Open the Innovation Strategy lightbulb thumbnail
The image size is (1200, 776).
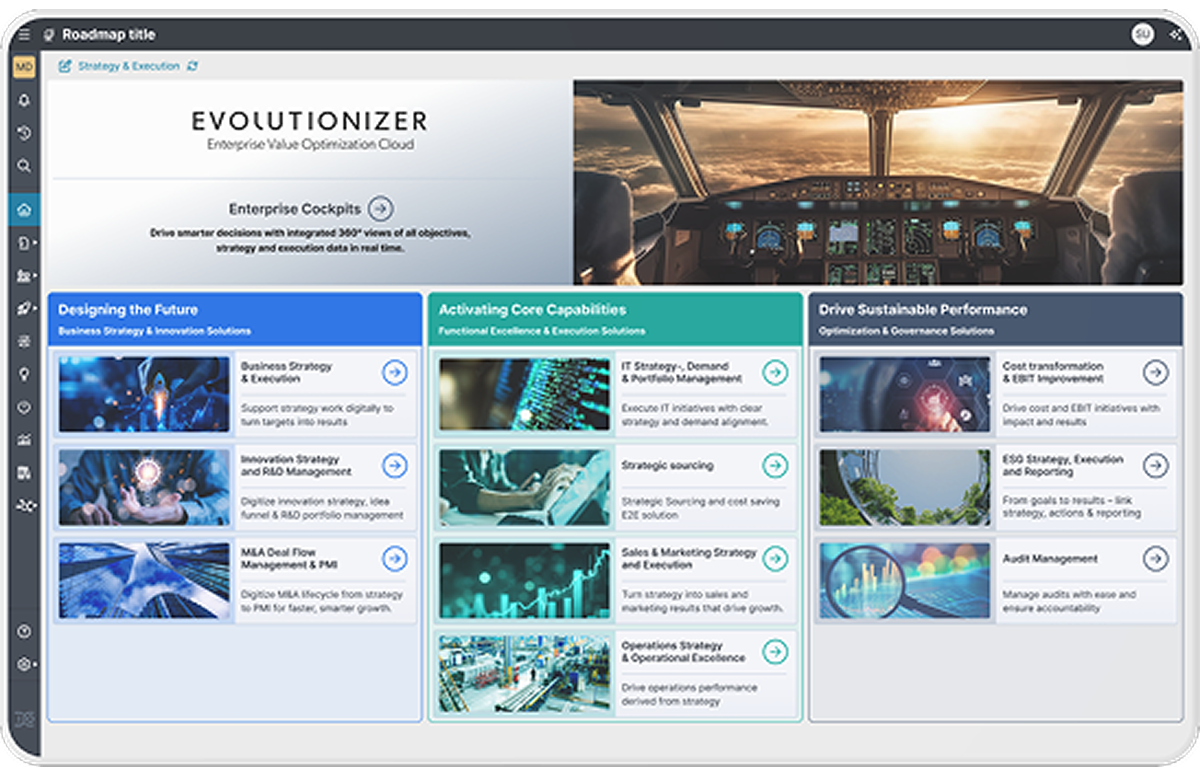(x=144, y=487)
